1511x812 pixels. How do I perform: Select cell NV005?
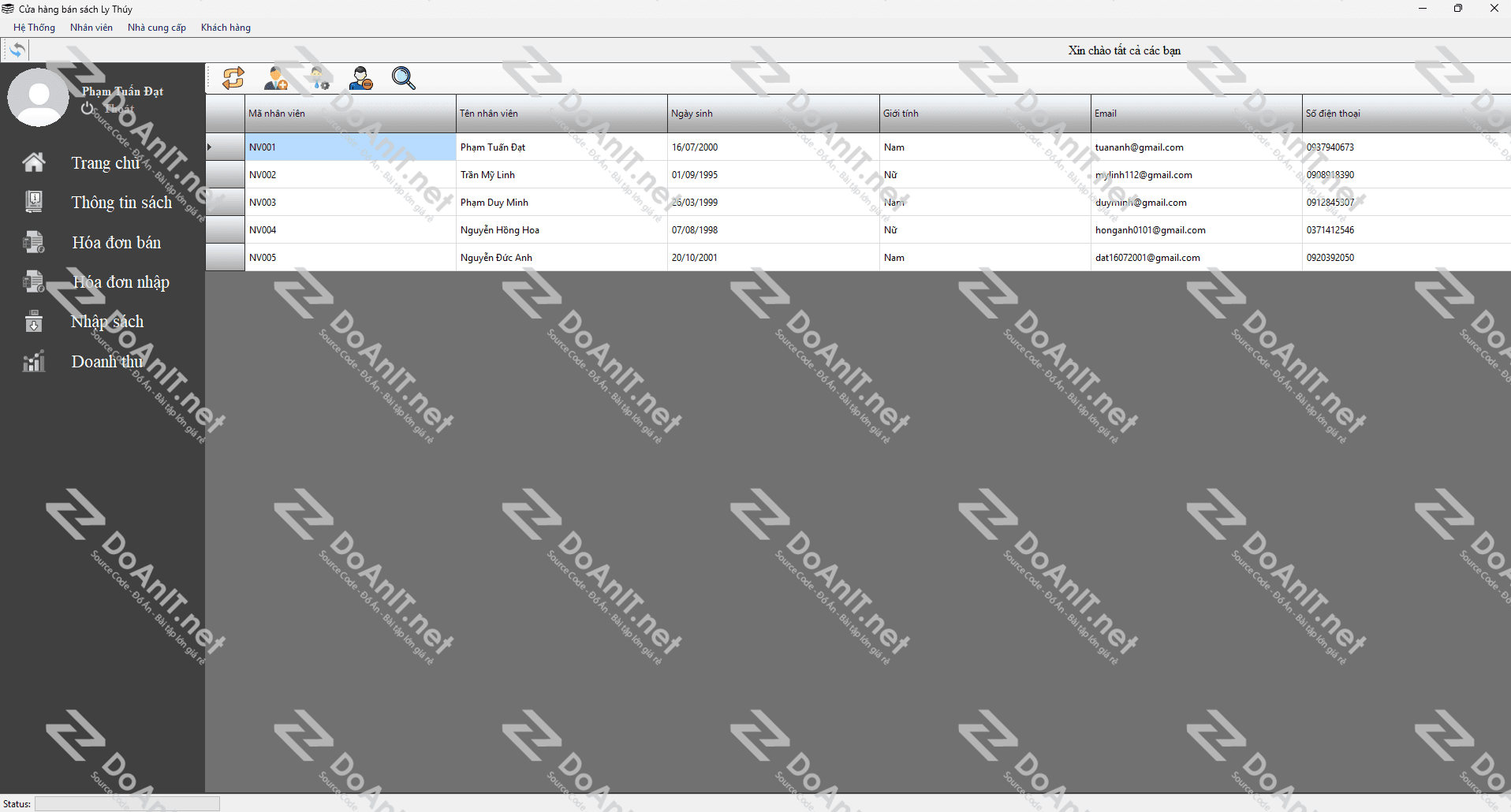pyautogui.click(x=350, y=257)
